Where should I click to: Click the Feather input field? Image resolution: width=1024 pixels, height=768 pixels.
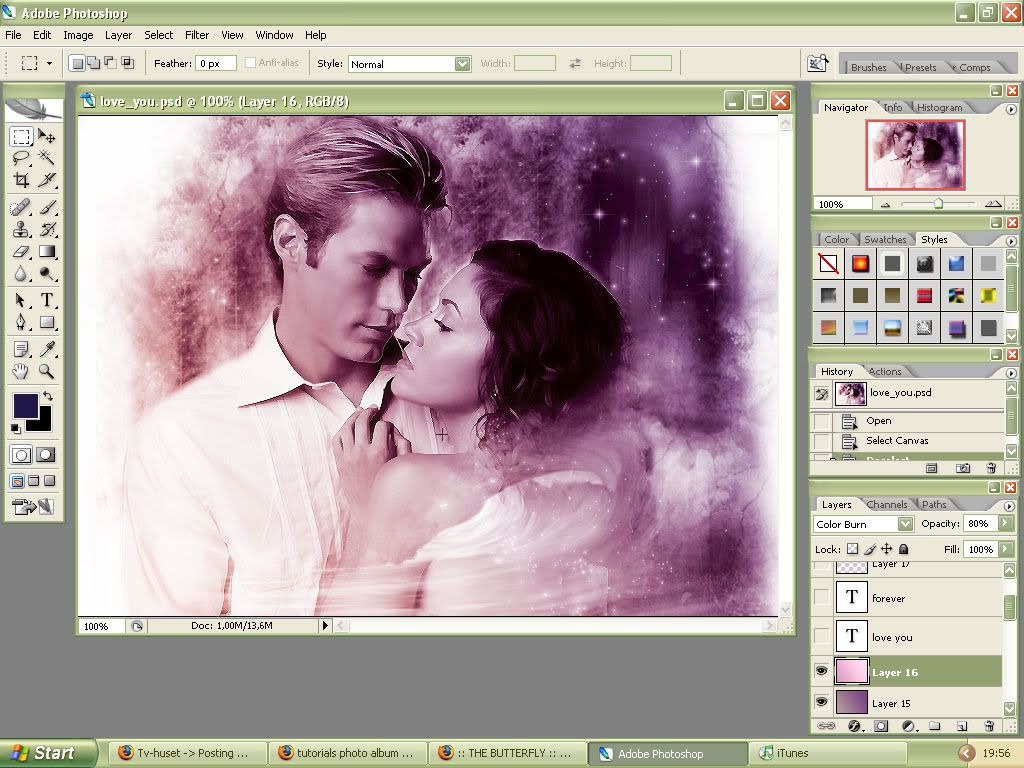(x=216, y=63)
